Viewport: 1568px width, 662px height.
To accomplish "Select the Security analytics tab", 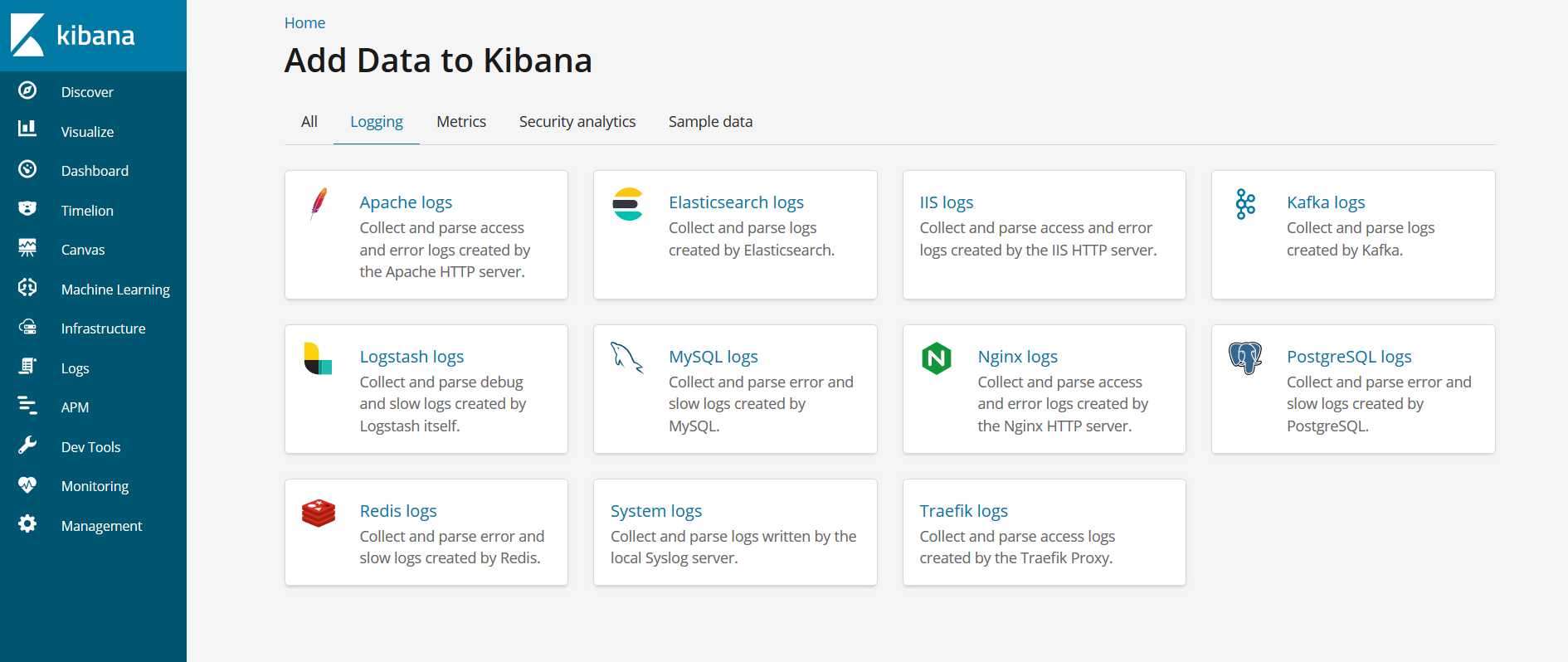I will (577, 122).
